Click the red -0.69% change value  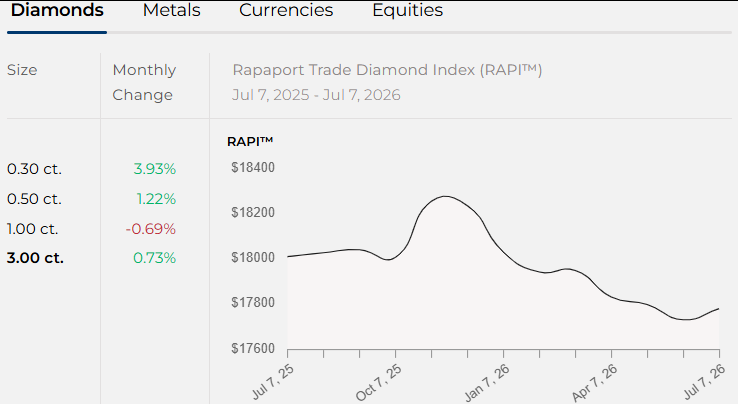point(151,229)
